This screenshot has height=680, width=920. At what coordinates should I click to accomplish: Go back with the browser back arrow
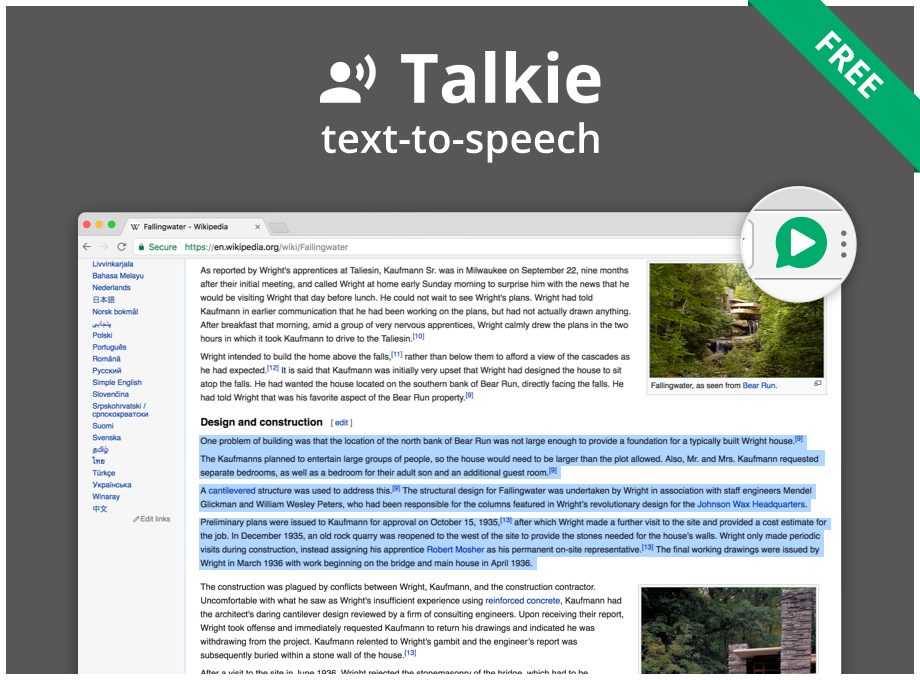(87, 247)
